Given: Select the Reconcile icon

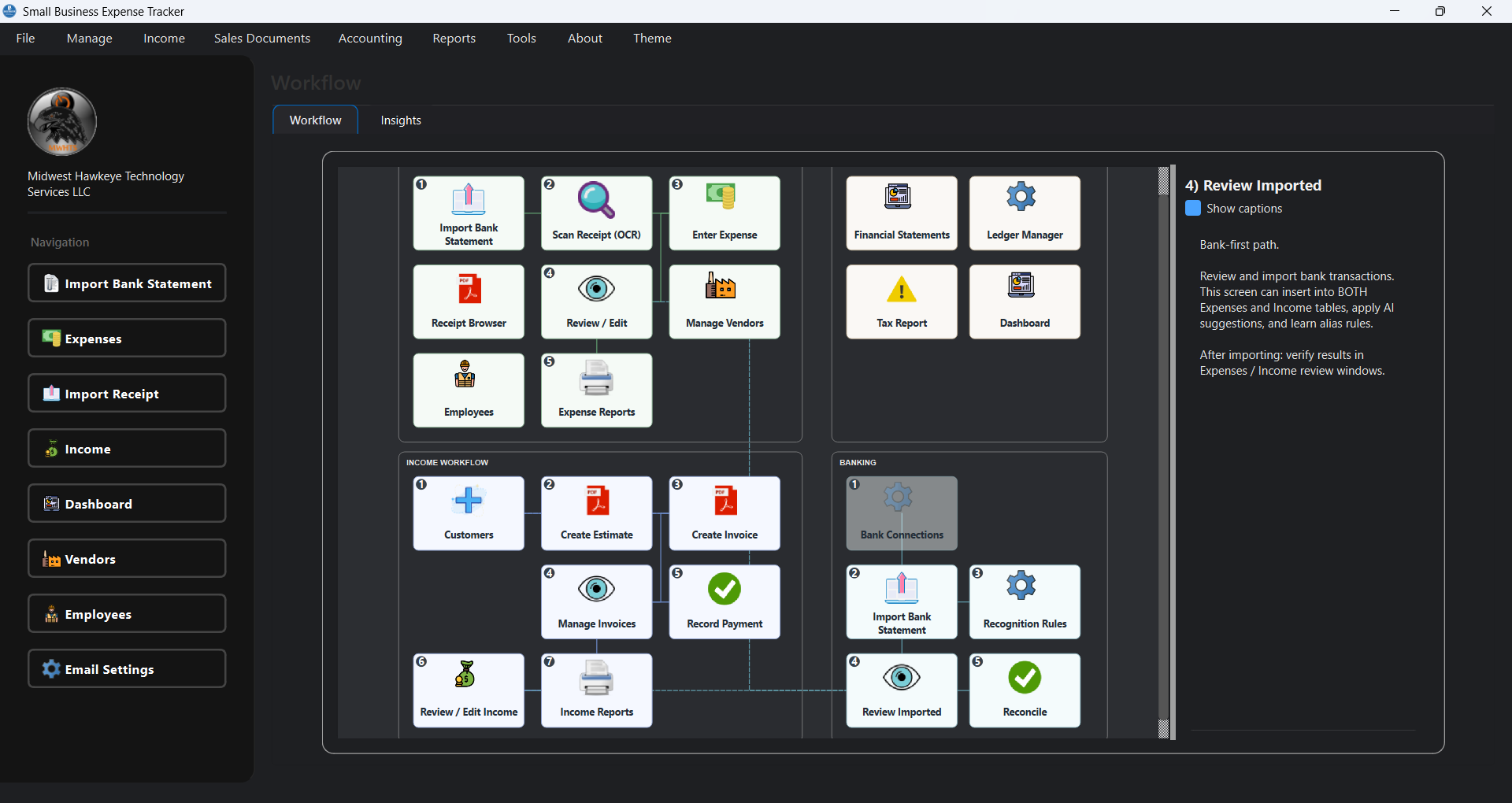Looking at the screenshot, I should pos(1025,690).
